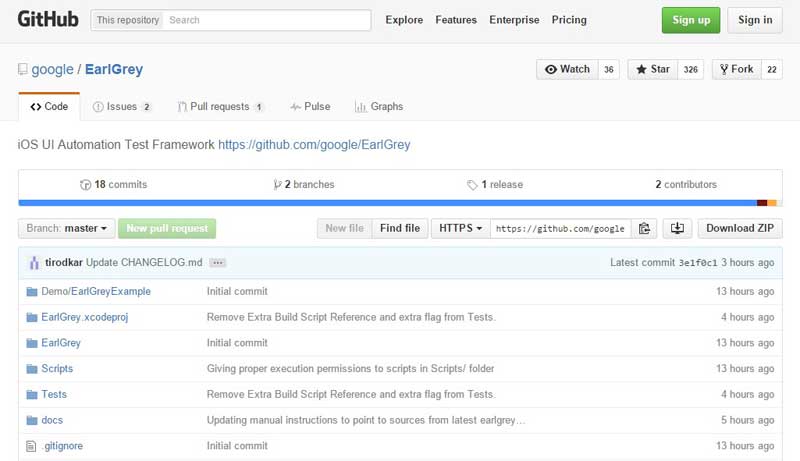800x461 pixels.
Task: Click the Demo/EarlGreyExample folder icon
Action: coord(32,292)
